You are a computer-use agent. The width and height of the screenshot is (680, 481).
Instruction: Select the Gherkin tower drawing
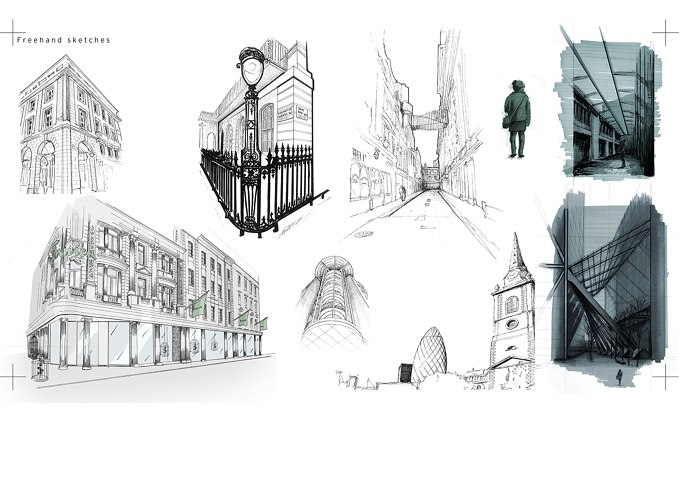[428, 356]
